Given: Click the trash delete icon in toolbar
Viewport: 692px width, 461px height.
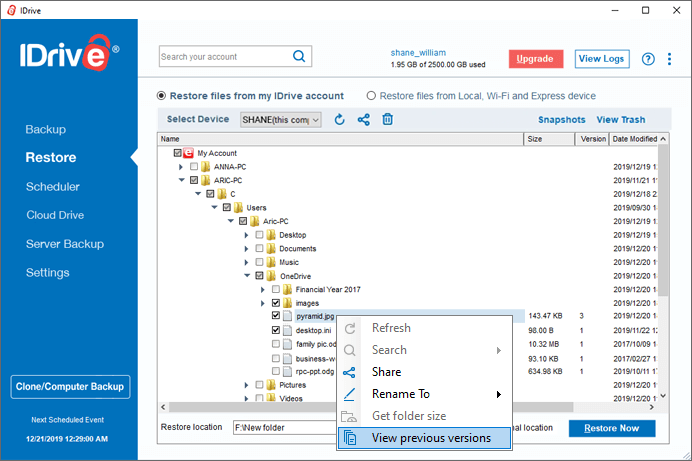Looking at the screenshot, I should (x=387, y=119).
